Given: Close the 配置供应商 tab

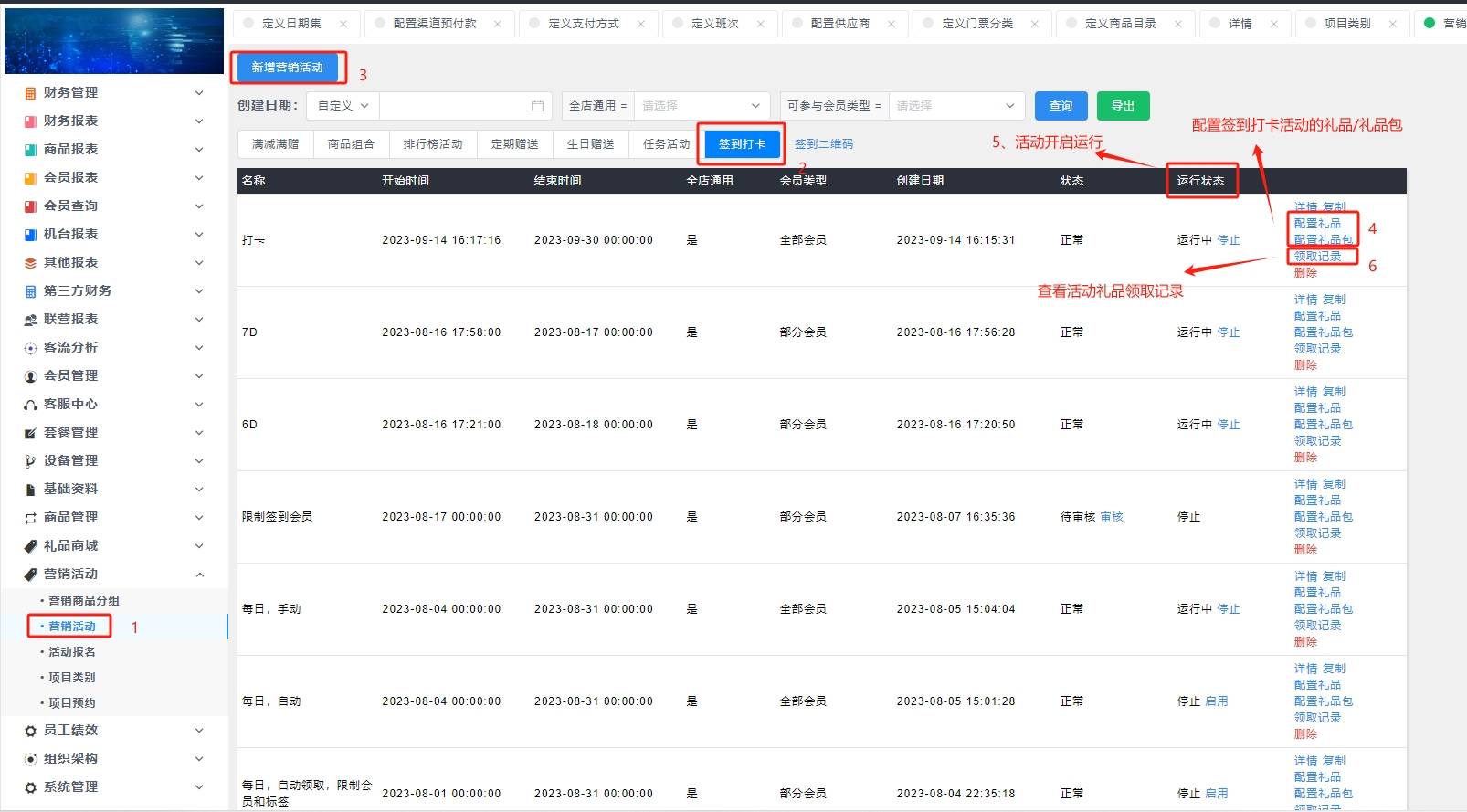Looking at the screenshot, I should tap(892, 24).
